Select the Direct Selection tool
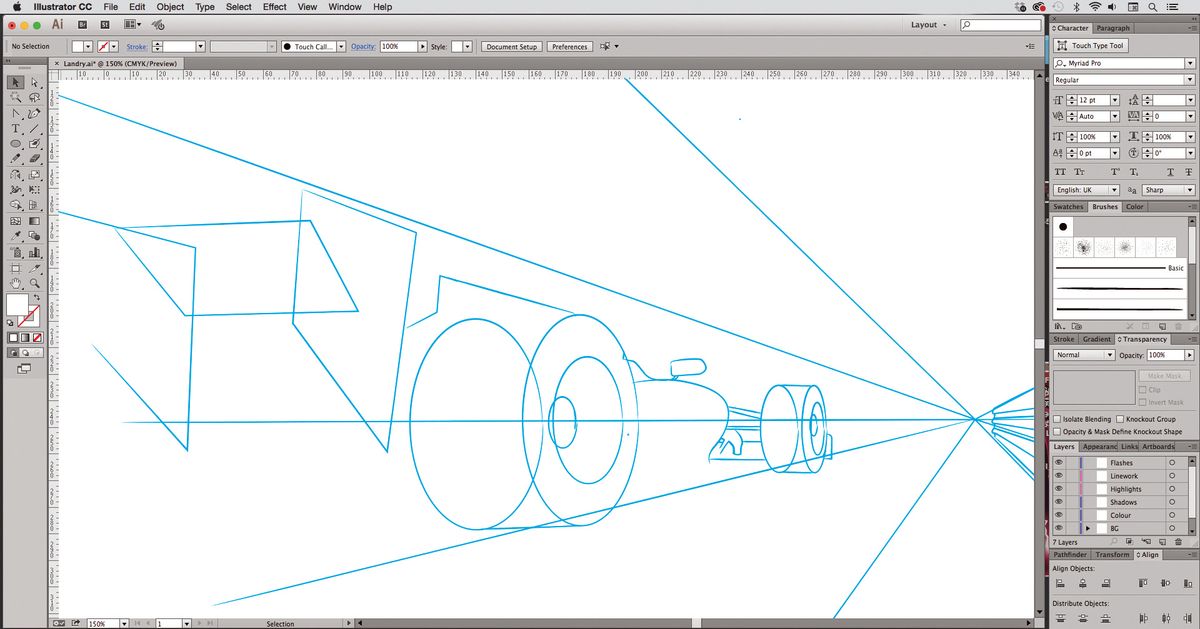 point(35,83)
